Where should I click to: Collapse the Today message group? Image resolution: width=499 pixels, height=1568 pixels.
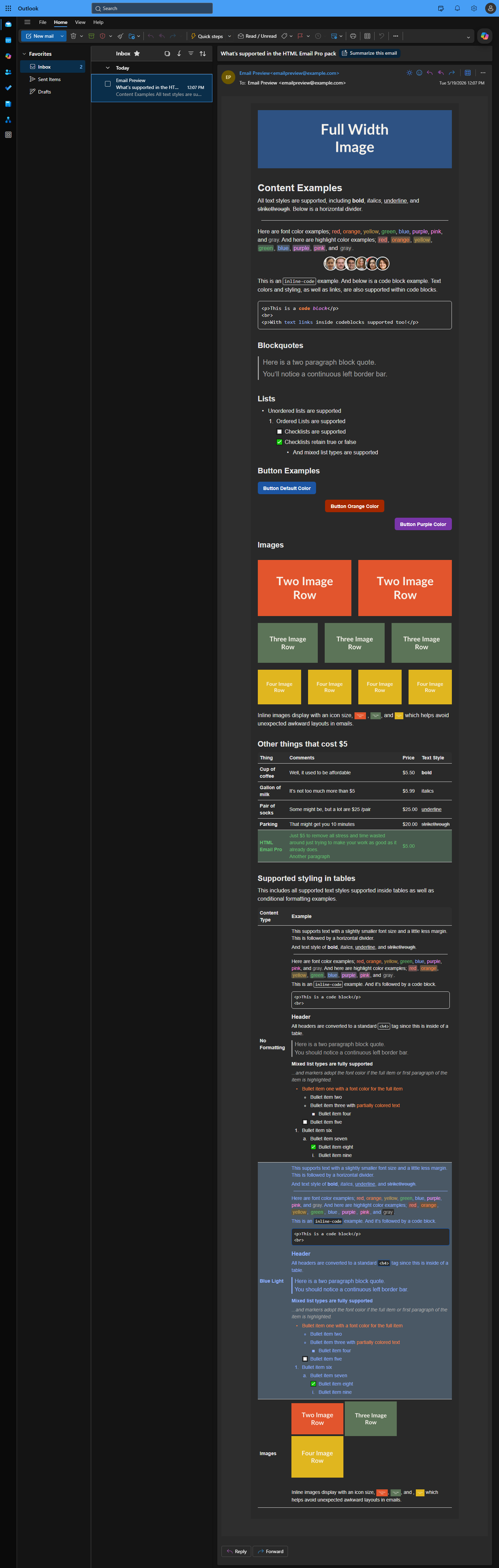pyautogui.click(x=108, y=68)
